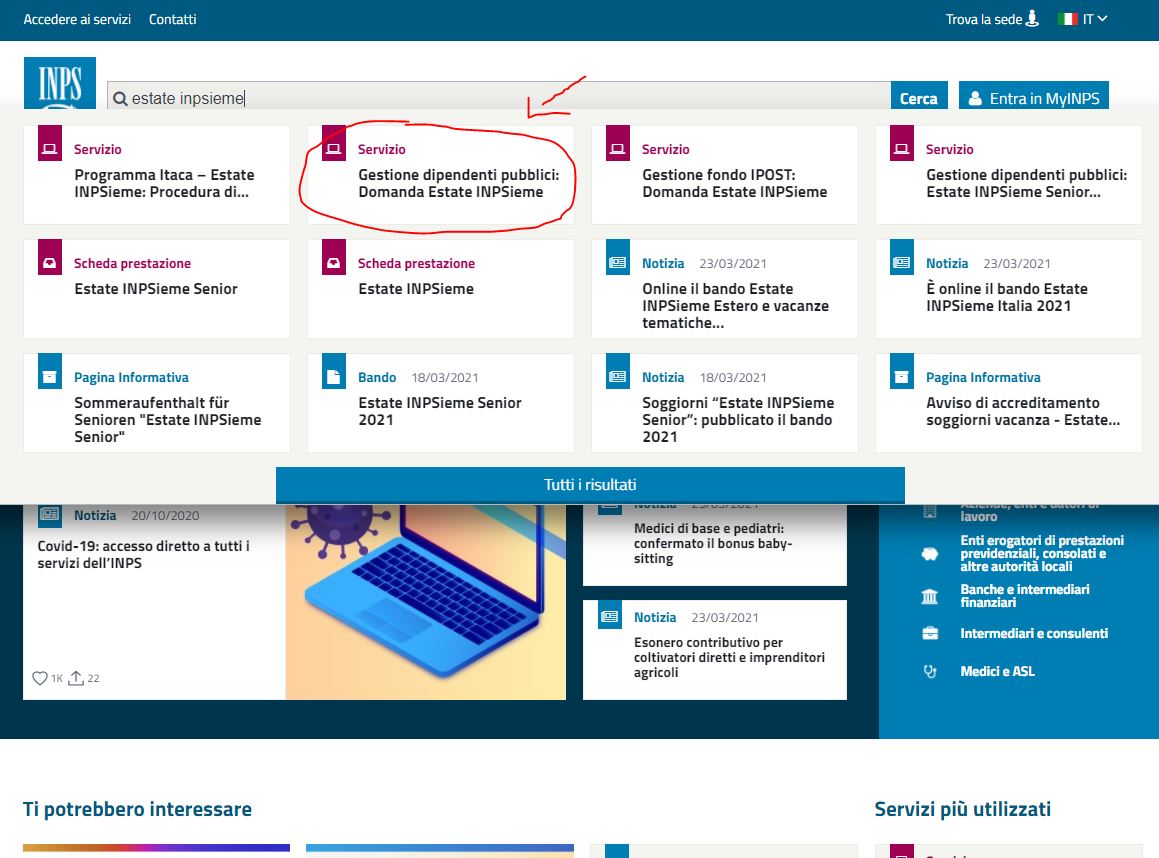Click the Trova la sede location icon
Screen dimensions: 1159x858
point(1033,19)
